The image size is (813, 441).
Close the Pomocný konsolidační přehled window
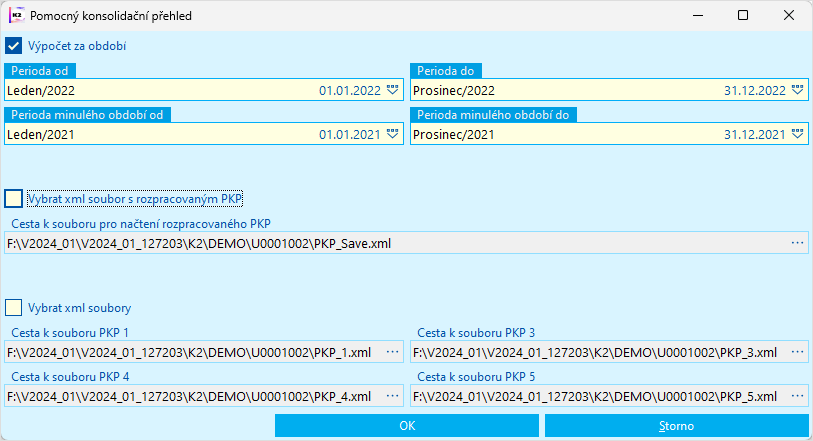[789, 16]
